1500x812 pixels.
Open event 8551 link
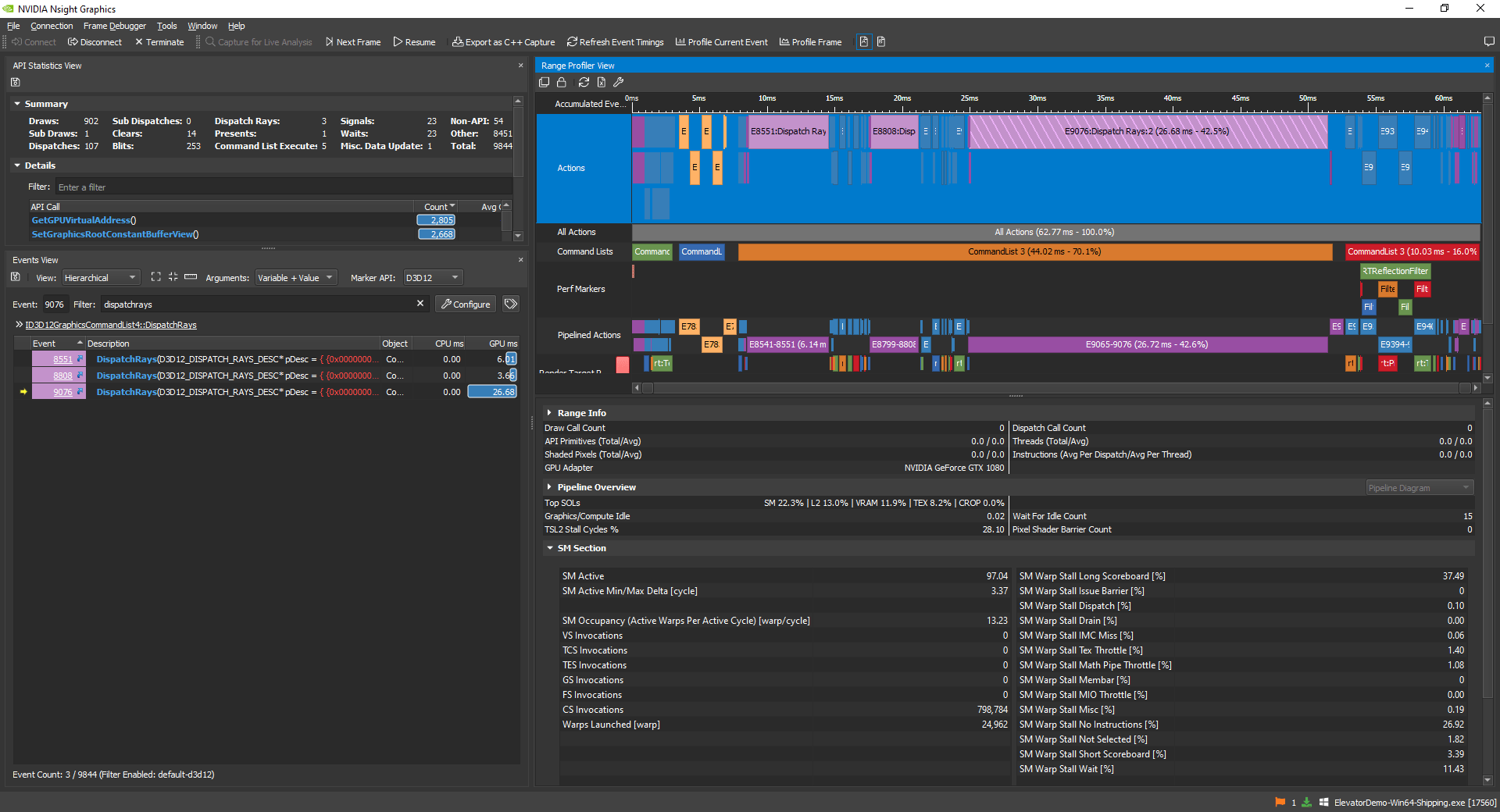click(x=62, y=359)
